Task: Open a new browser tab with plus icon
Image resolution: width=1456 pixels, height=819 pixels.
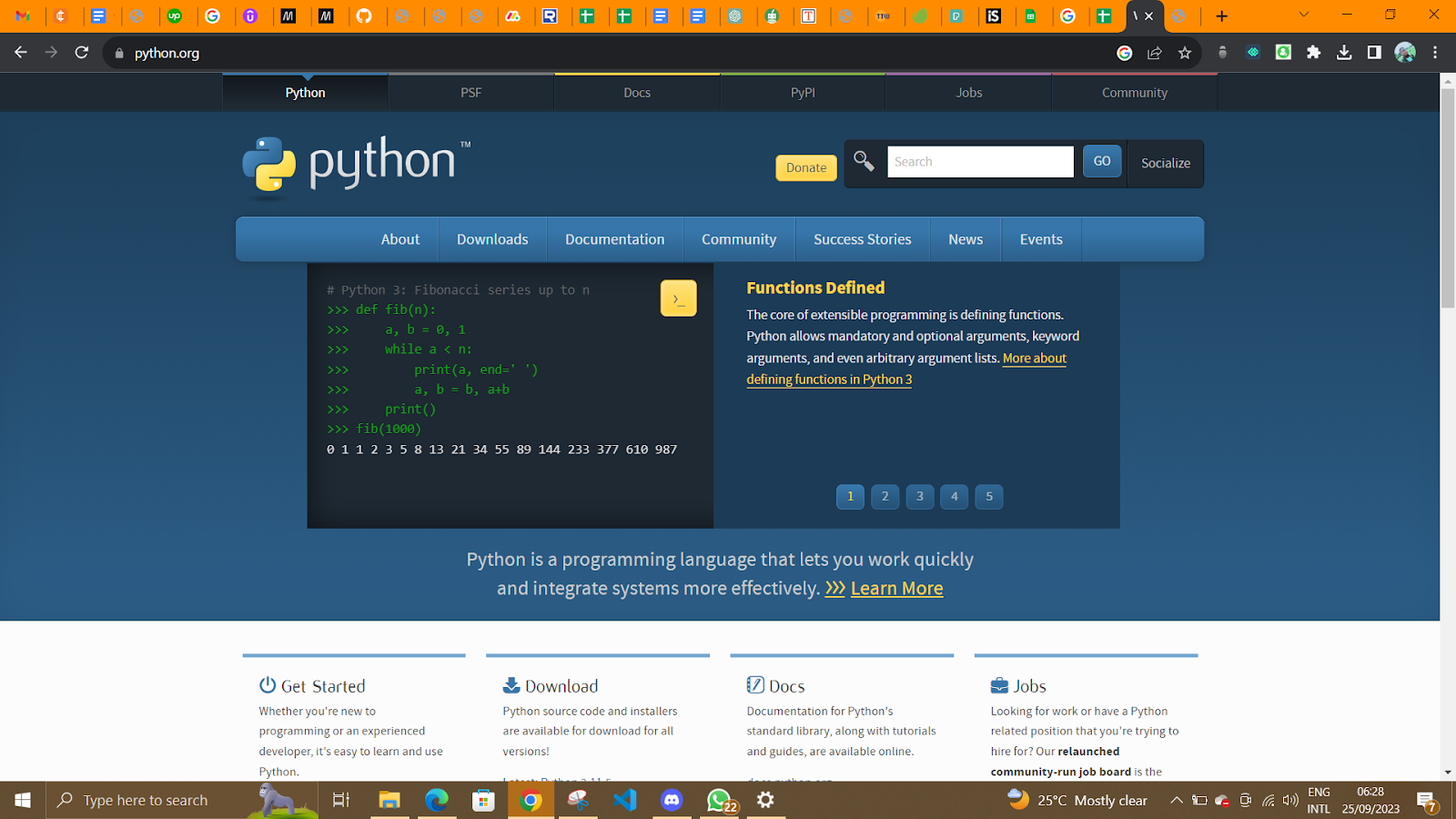Action: (1221, 15)
